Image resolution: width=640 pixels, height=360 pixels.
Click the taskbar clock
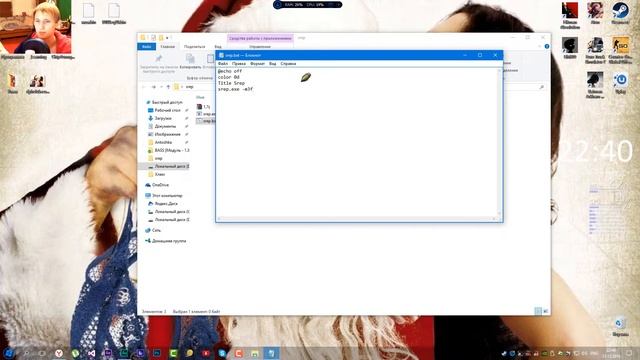click(x=612, y=353)
